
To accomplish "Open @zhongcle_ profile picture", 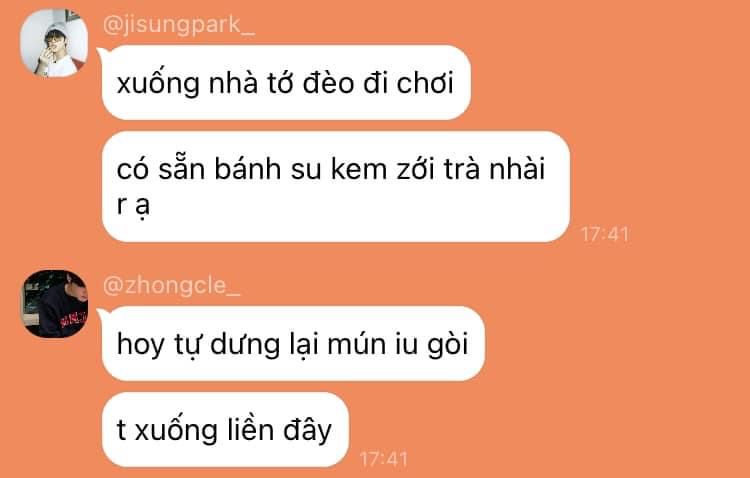I will point(54,303).
